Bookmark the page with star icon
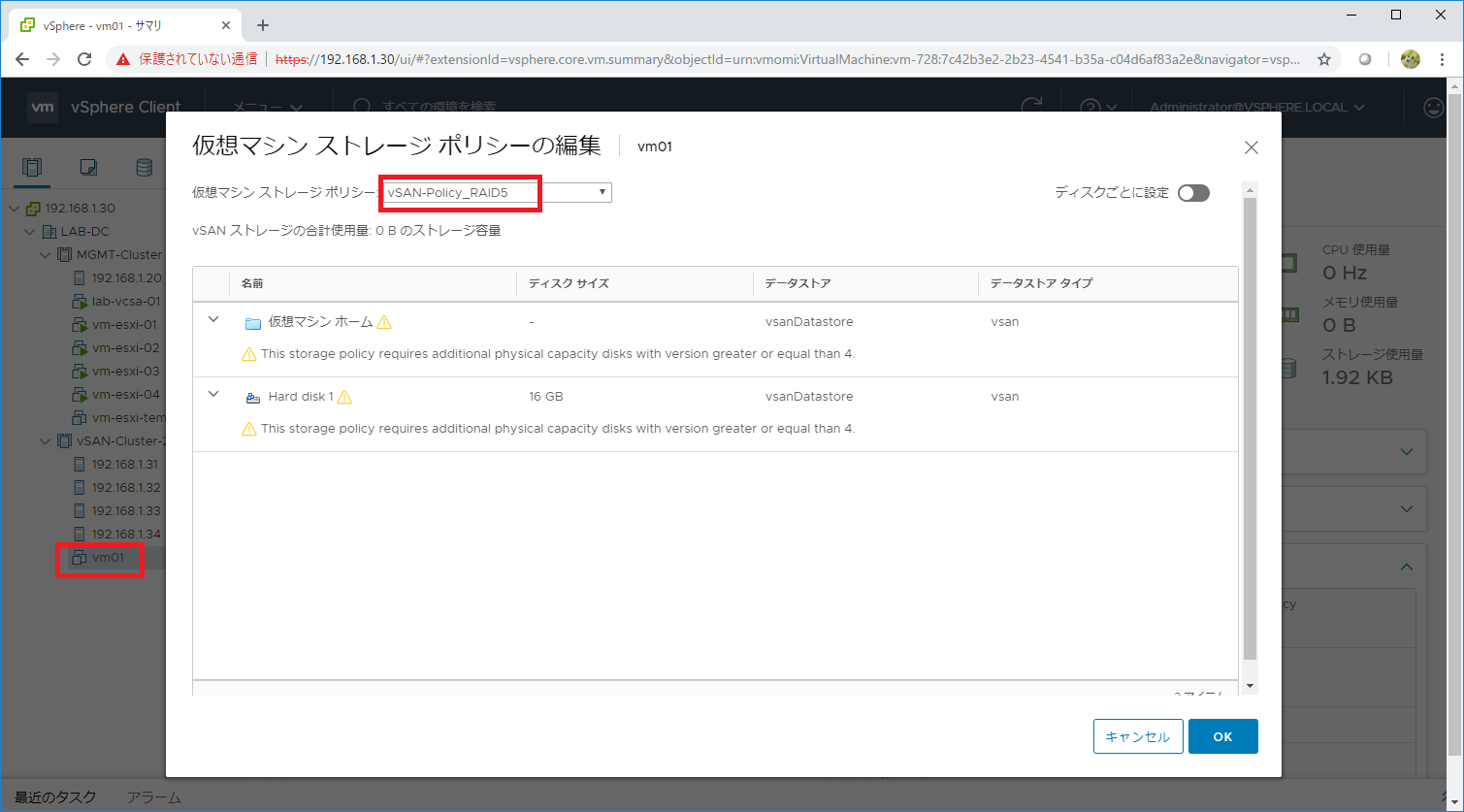Viewport: 1464px width, 812px height. click(1324, 59)
